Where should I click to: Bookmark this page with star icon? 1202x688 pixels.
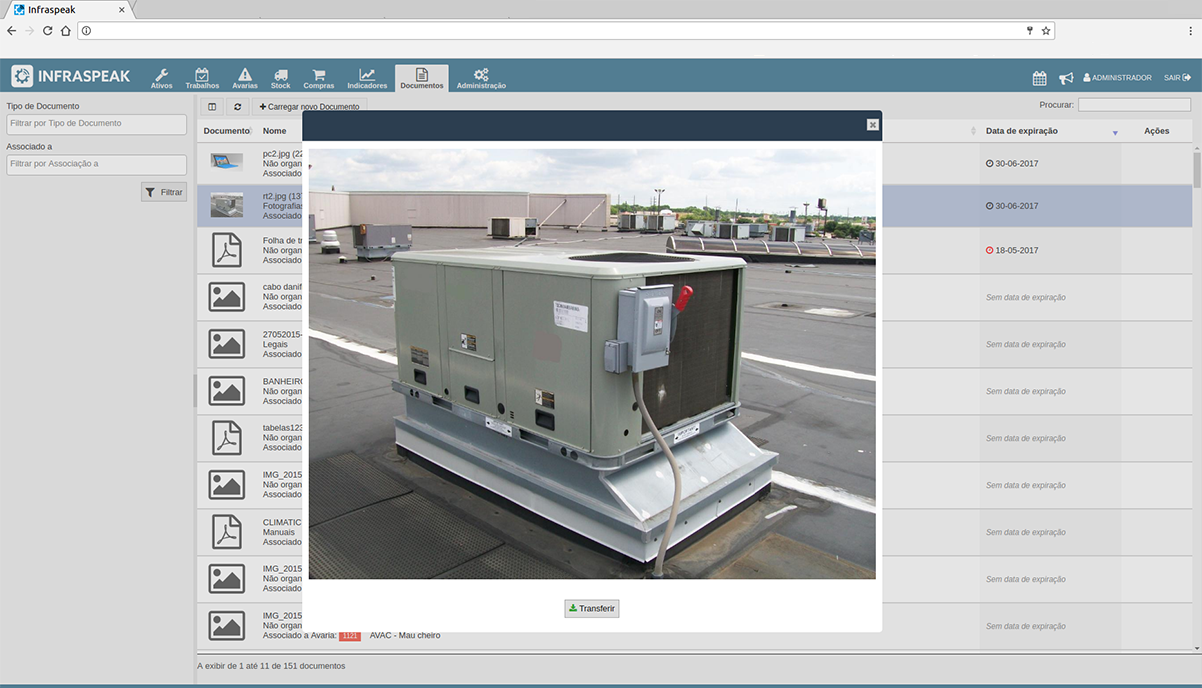coord(1046,31)
